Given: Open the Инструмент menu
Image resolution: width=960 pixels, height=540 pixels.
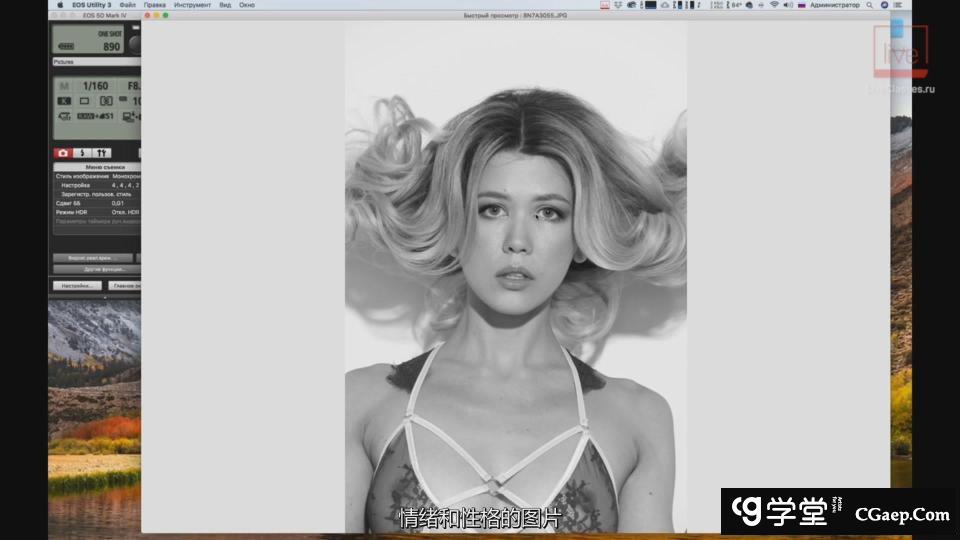Looking at the screenshot, I should (192, 5).
